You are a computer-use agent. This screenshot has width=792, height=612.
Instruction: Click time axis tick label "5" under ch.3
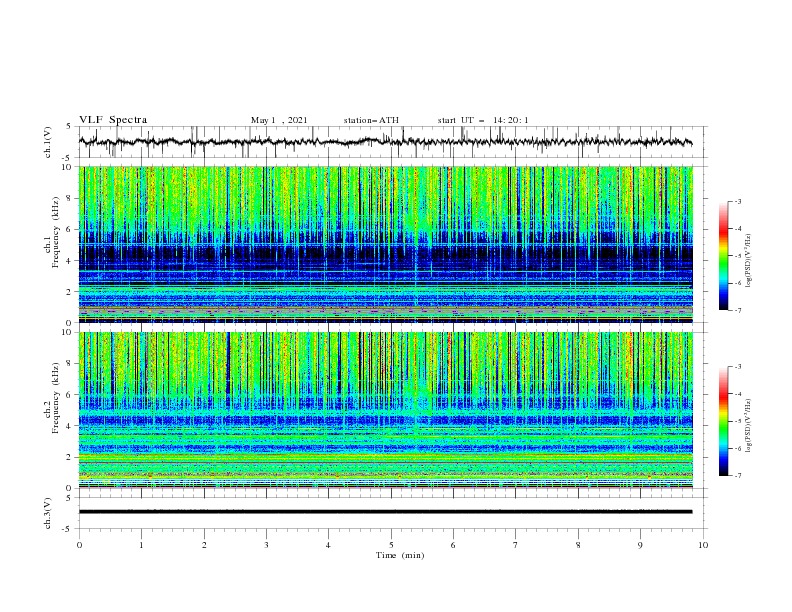(x=391, y=545)
